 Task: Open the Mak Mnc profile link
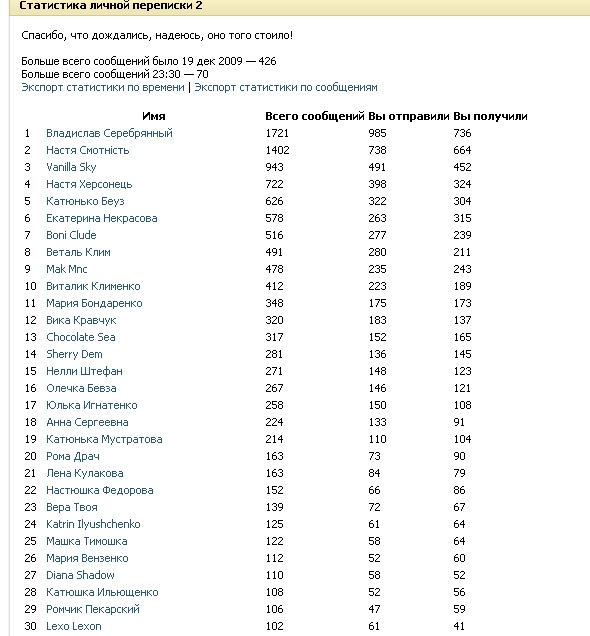[67, 269]
